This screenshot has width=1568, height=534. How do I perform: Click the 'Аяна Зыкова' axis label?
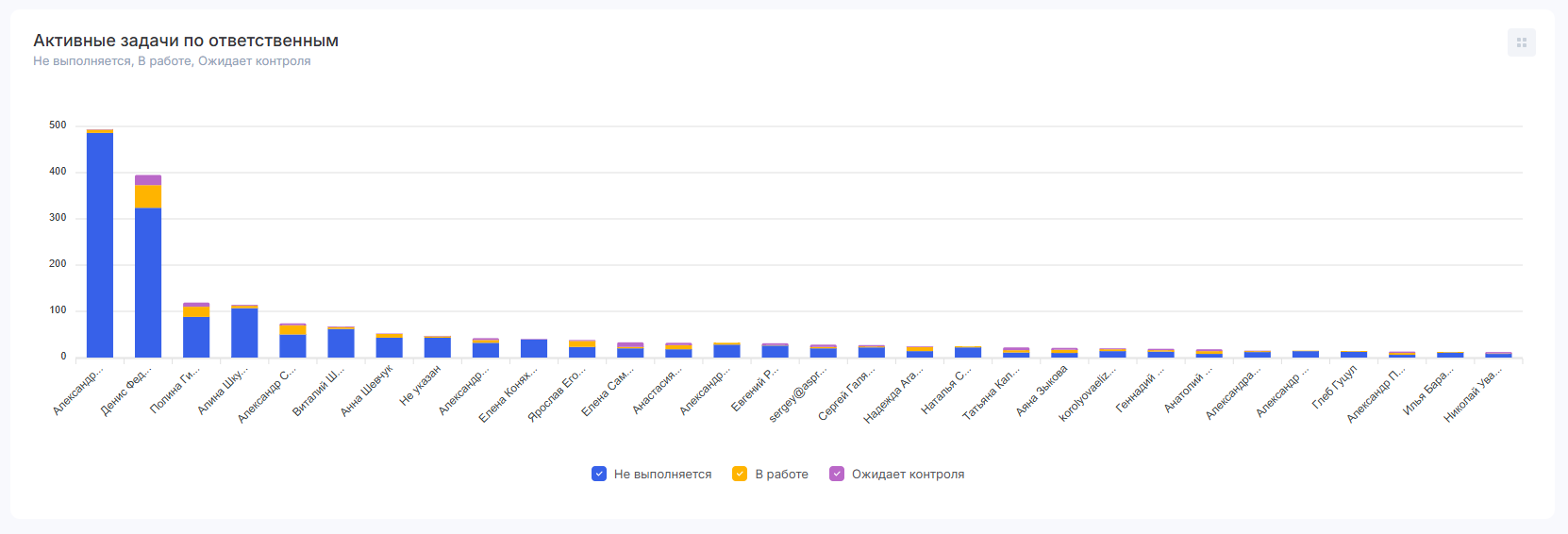coord(1043,391)
